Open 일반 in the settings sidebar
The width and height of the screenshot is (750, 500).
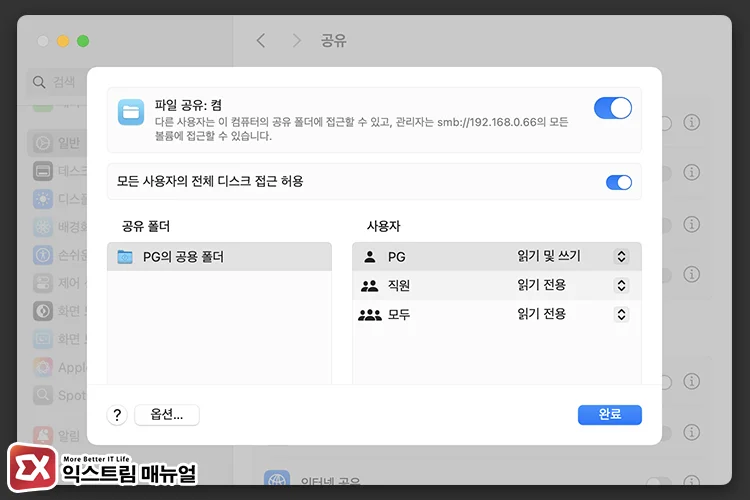(x=57, y=143)
